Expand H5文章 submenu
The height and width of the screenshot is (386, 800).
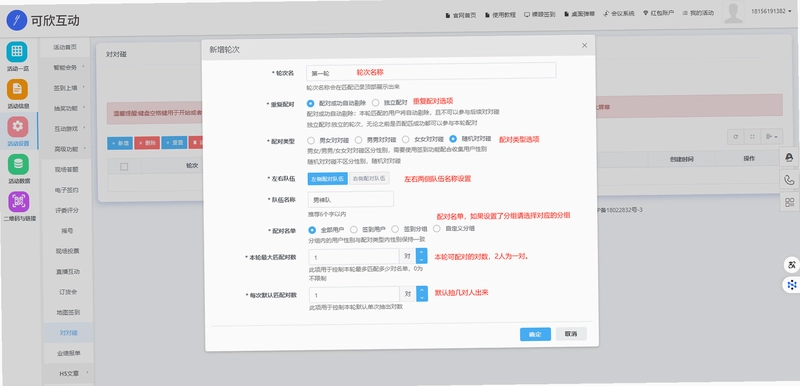pyautogui.click(x=68, y=373)
